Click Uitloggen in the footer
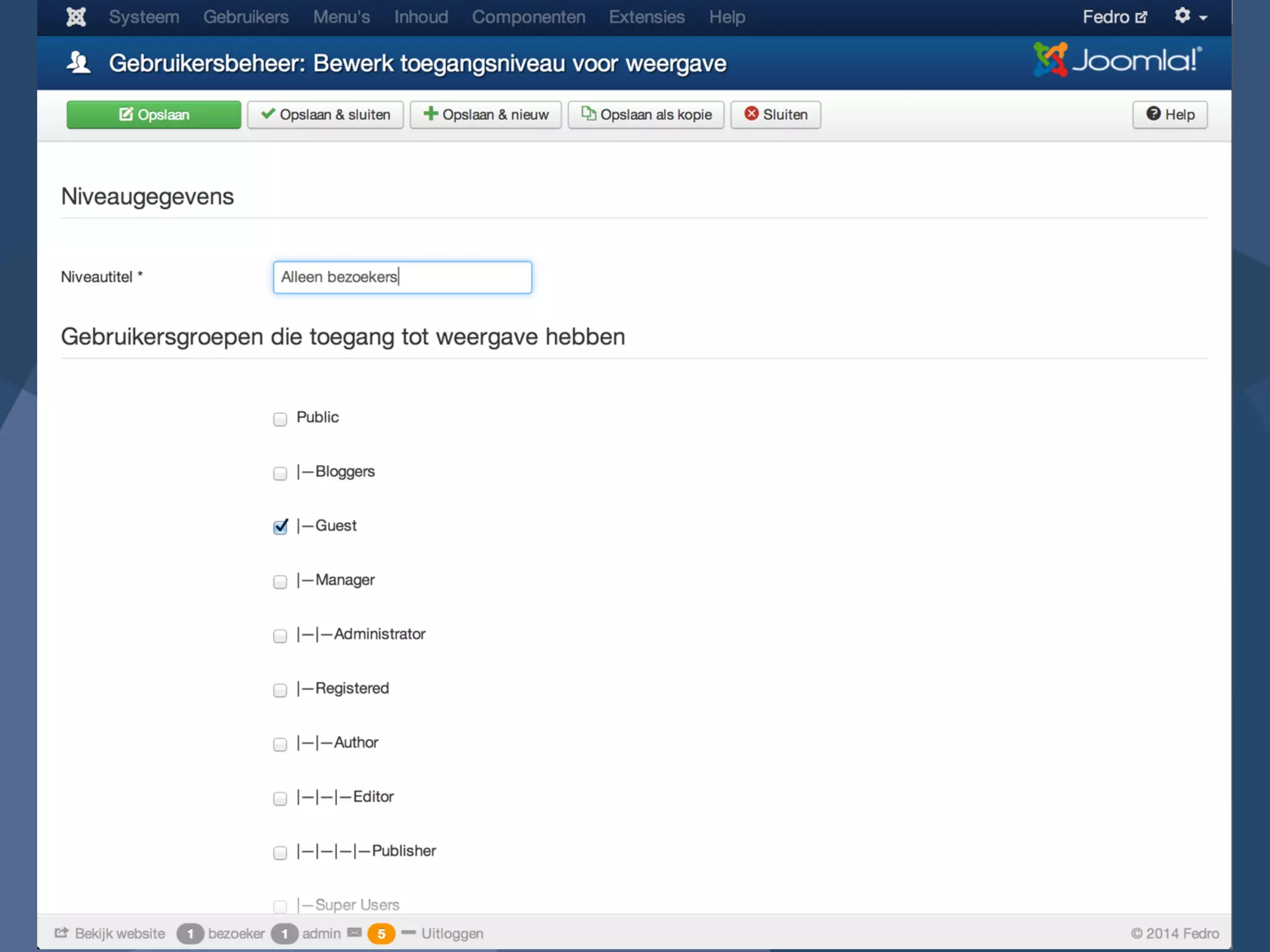 (x=451, y=933)
